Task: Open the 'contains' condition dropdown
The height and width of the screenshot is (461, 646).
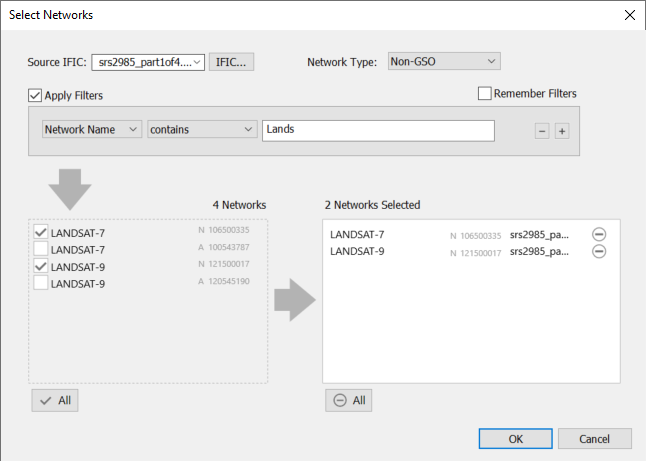Action: pyautogui.click(x=201, y=130)
